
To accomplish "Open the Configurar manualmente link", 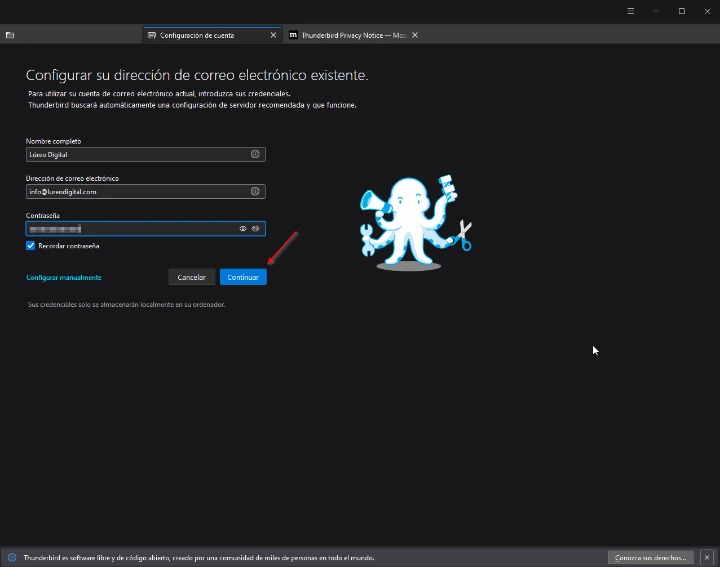I will point(64,277).
